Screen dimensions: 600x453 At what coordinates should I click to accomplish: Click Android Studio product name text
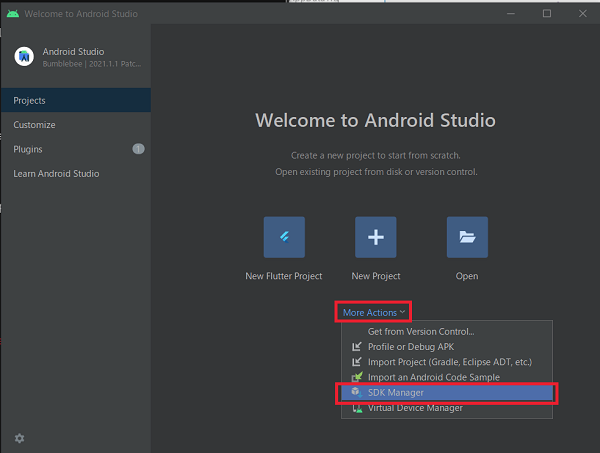point(73,52)
